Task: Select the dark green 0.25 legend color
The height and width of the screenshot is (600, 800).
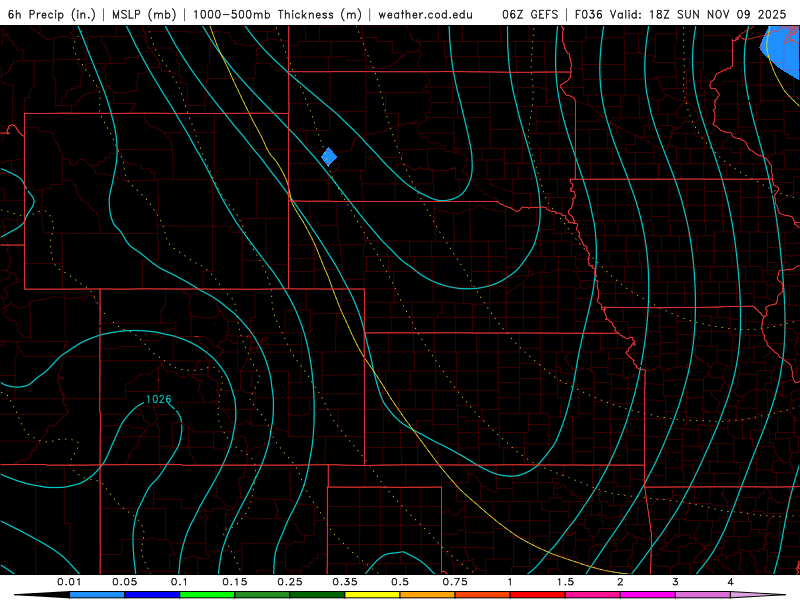Action: click(317, 595)
